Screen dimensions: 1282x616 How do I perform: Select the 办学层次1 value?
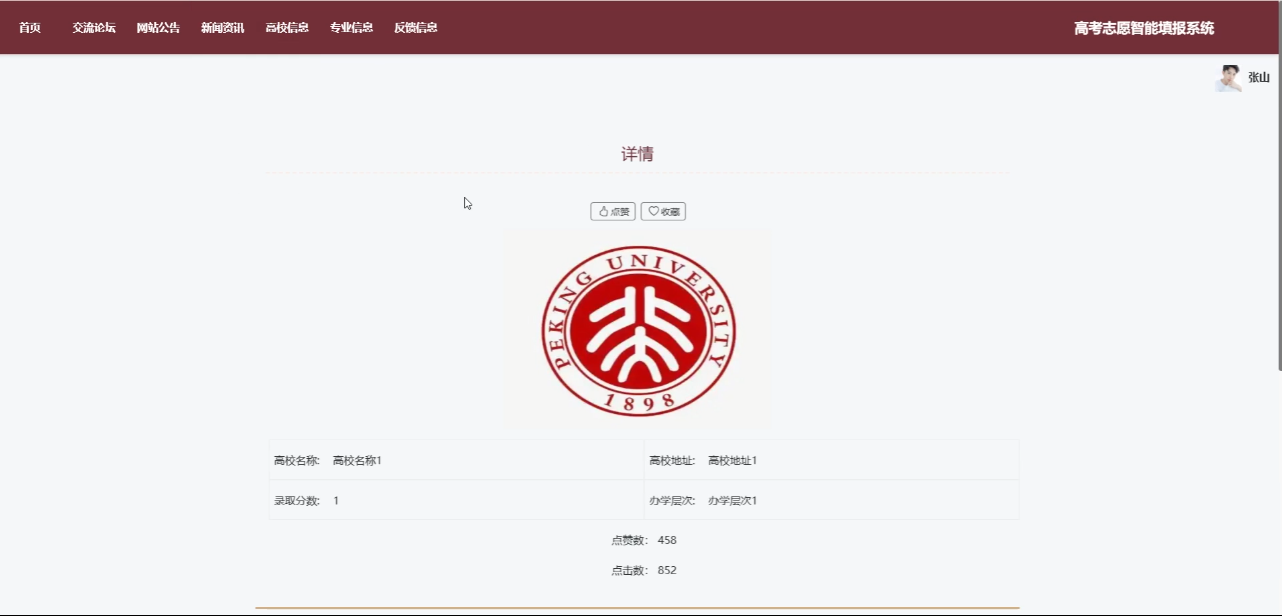point(733,501)
